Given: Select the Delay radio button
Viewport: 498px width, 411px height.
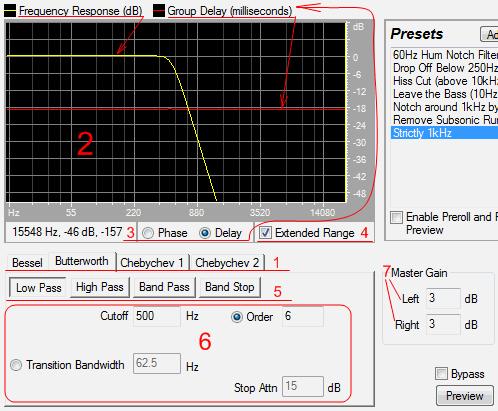Looking at the screenshot, I should tap(205, 233).
